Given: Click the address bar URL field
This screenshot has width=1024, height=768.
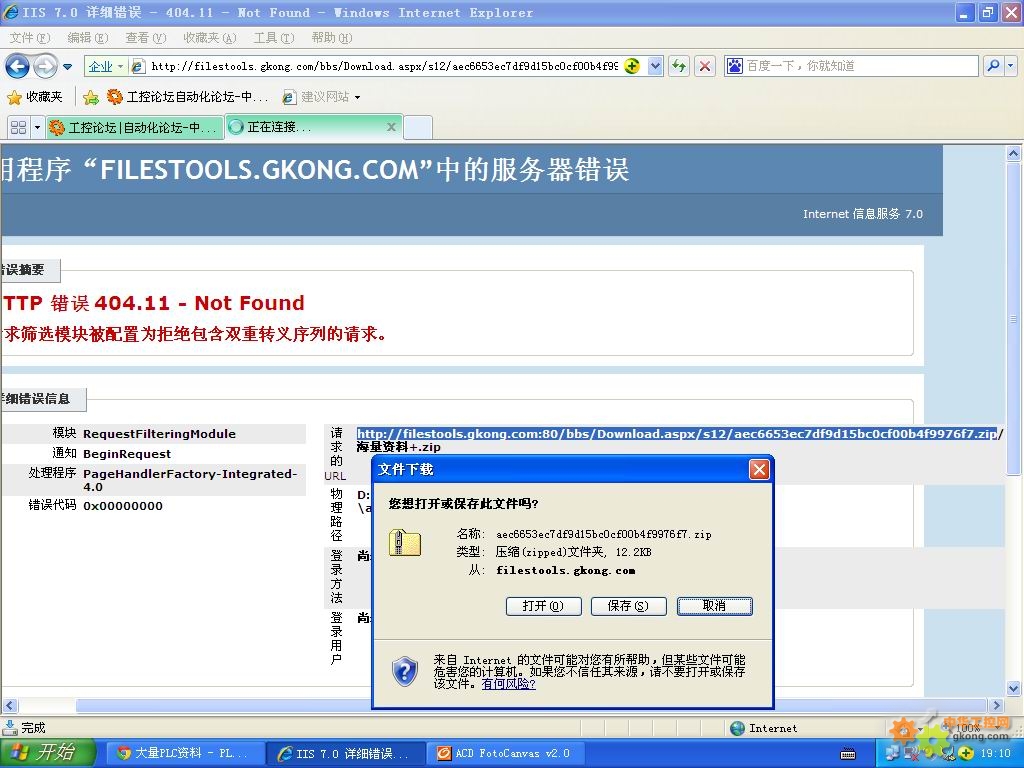Looking at the screenshot, I should pos(383,66).
